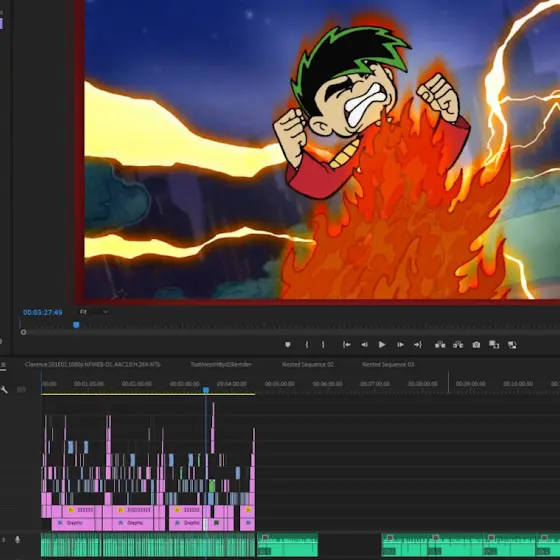Step back one frame
This screenshot has height=560, width=560.
364,345
